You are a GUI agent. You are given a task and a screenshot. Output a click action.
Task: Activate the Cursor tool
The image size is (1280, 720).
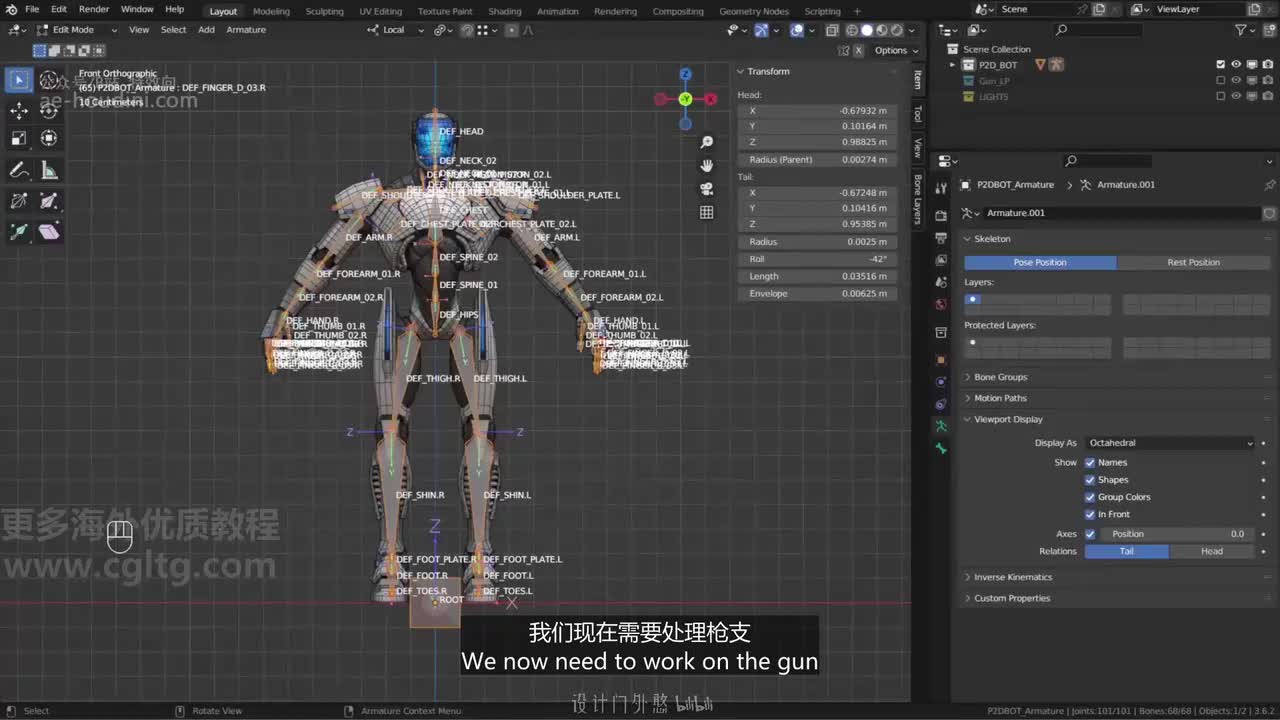pos(49,80)
